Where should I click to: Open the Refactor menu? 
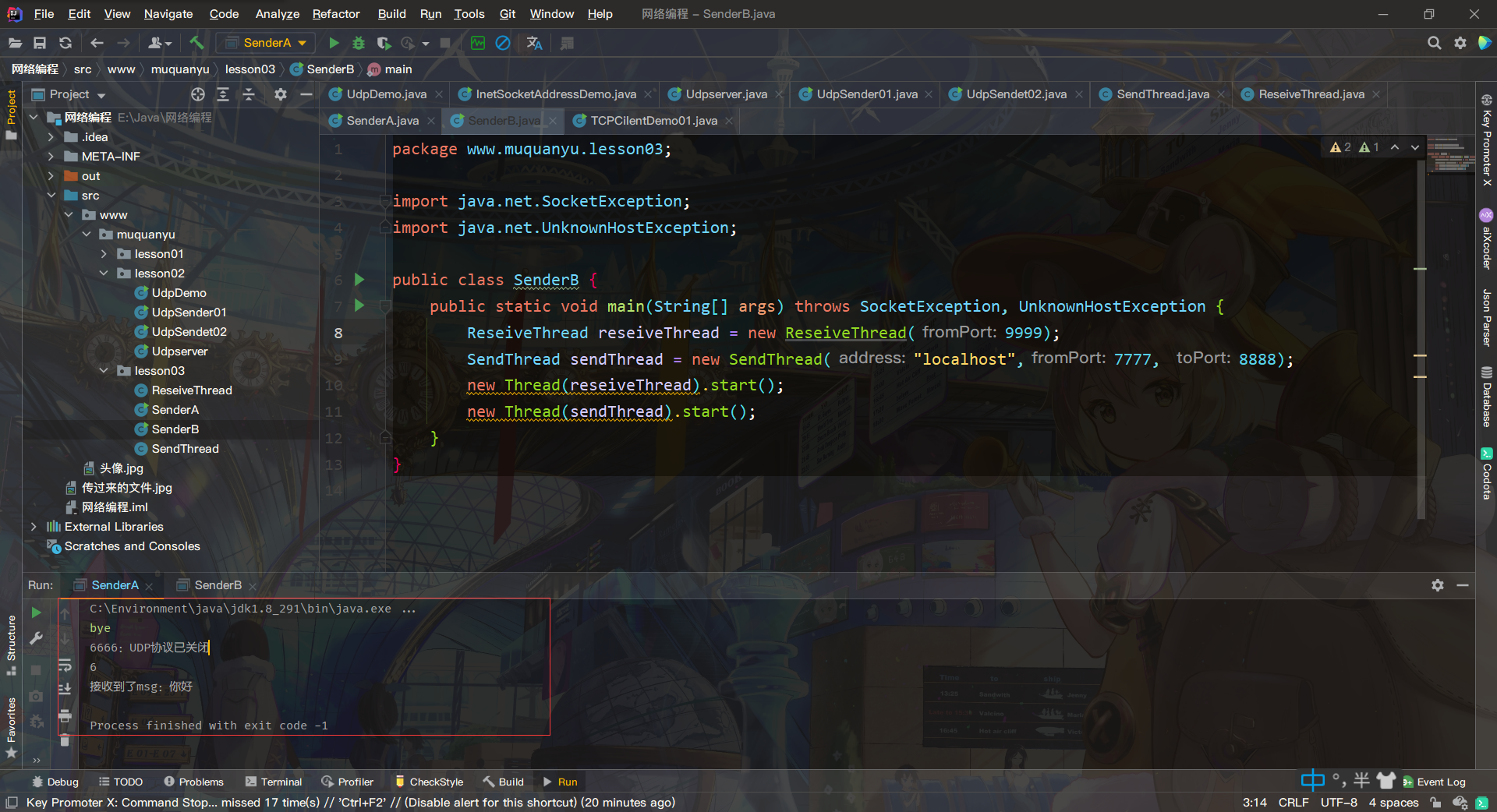click(x=336, y=14)
